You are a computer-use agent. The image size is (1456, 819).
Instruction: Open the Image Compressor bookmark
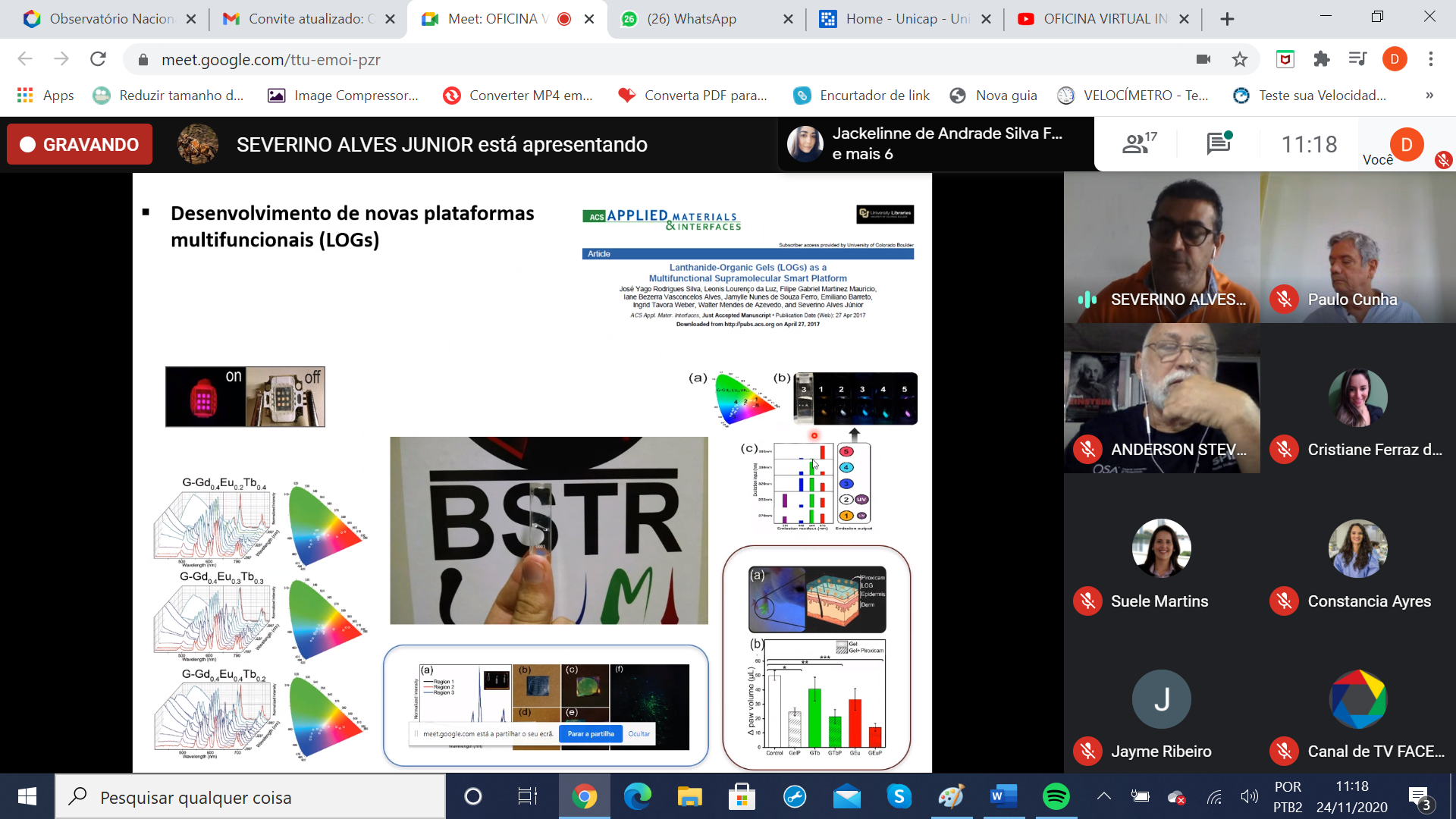tap(344, 96)
